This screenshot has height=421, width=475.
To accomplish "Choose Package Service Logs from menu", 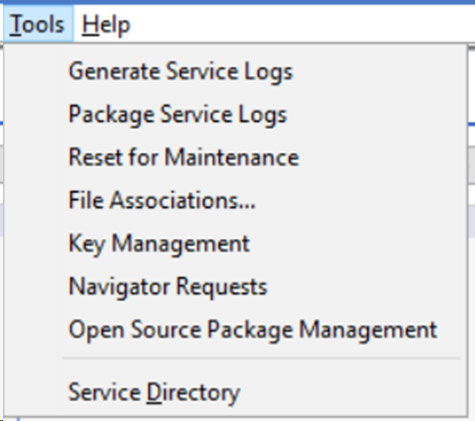I will (x=235, y=114).
